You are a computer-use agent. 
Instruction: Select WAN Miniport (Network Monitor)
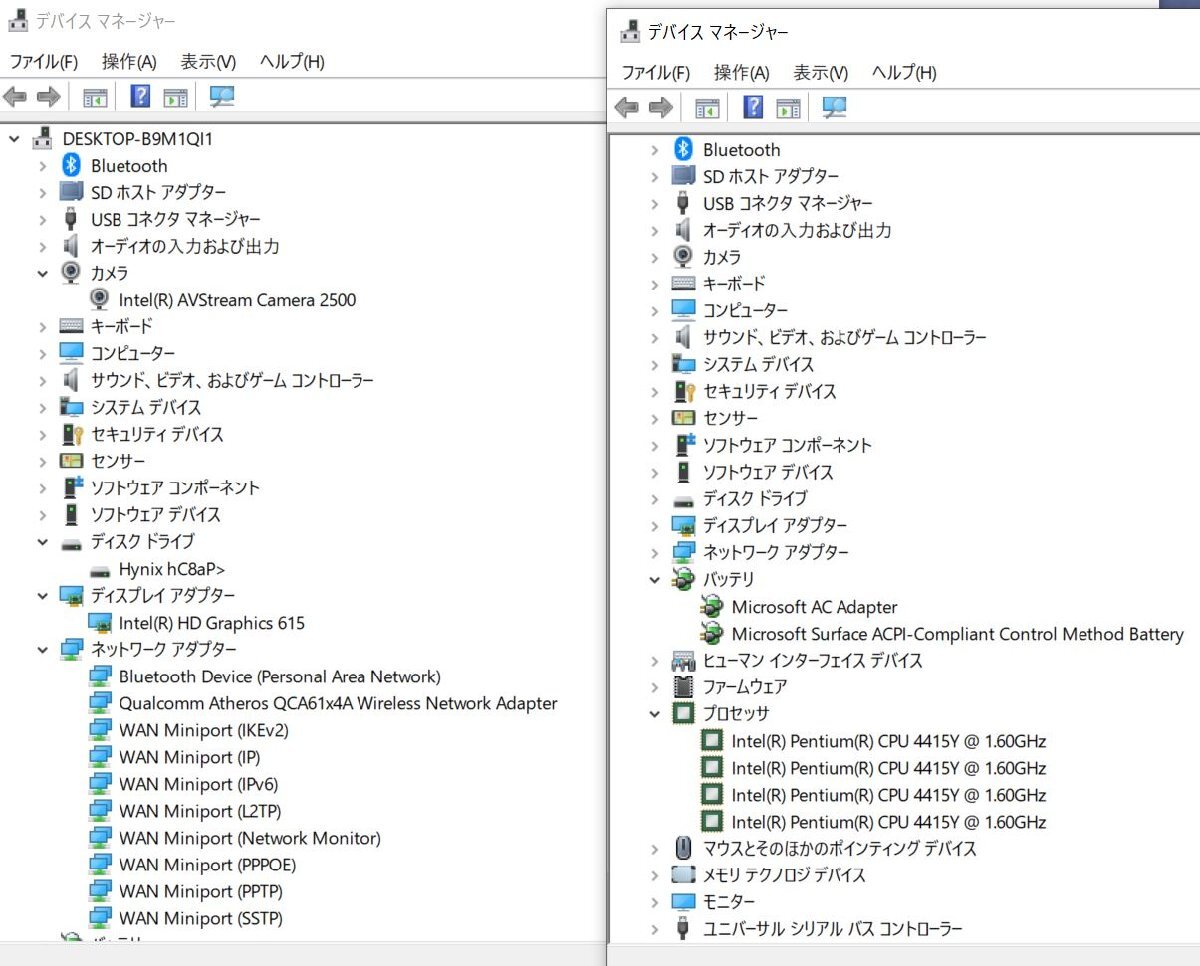pos(249,838)
